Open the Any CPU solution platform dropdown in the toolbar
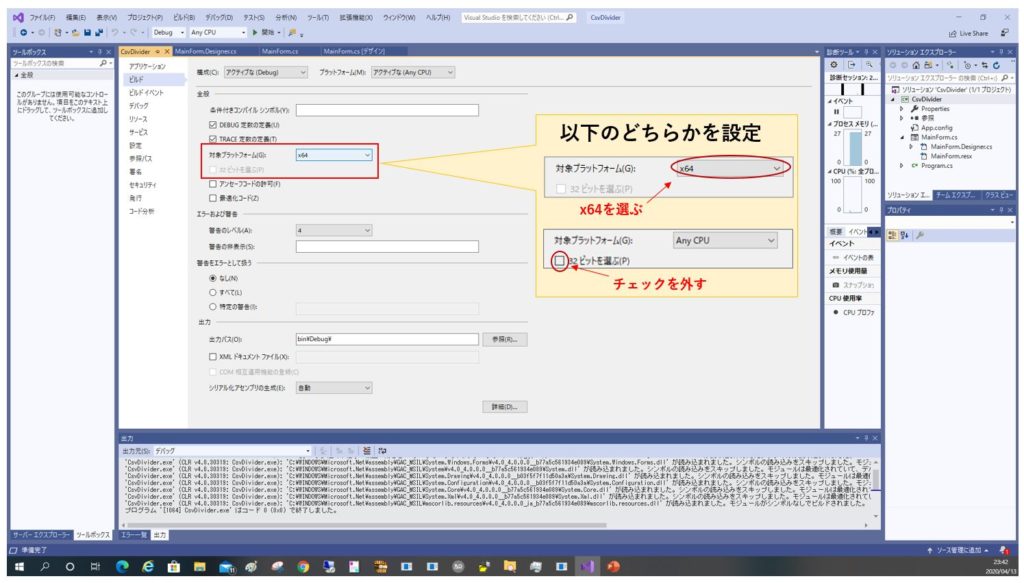The width and height of the screenshot is (1024, 583). [x=218, y=33]
